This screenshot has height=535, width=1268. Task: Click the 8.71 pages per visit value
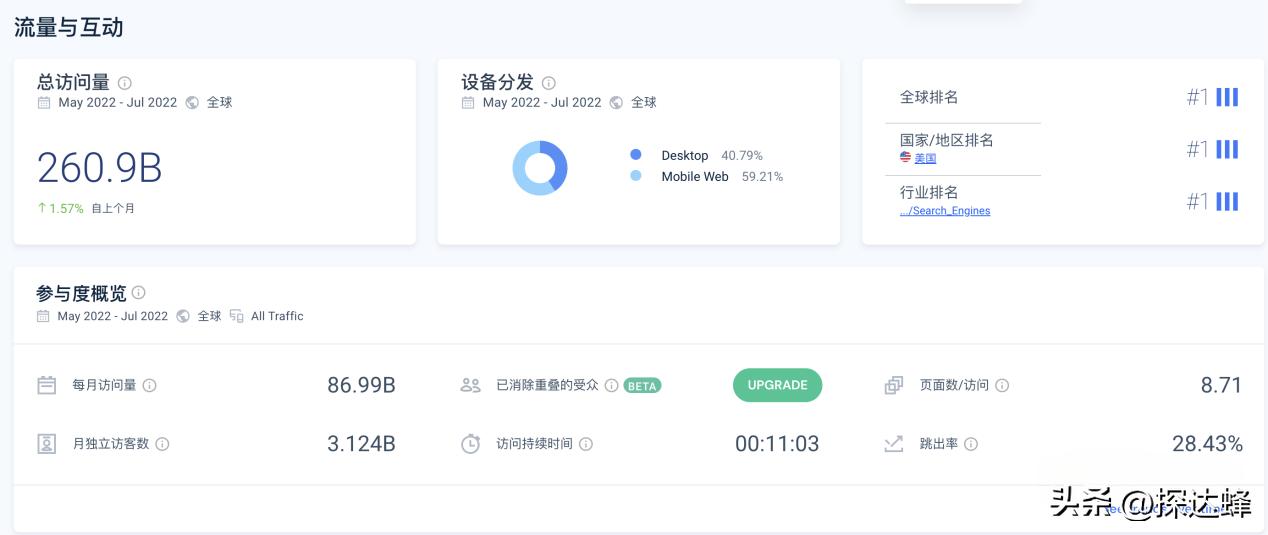1221,385
